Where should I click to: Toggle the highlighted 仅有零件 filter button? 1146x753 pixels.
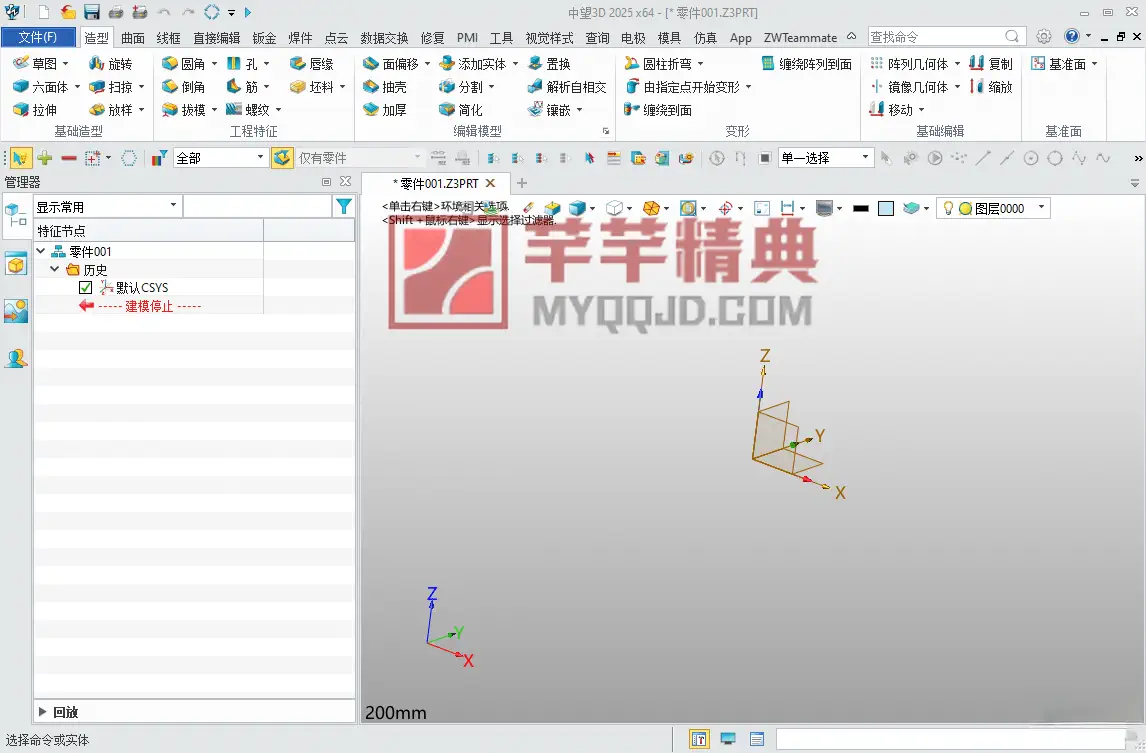[282, 158]
